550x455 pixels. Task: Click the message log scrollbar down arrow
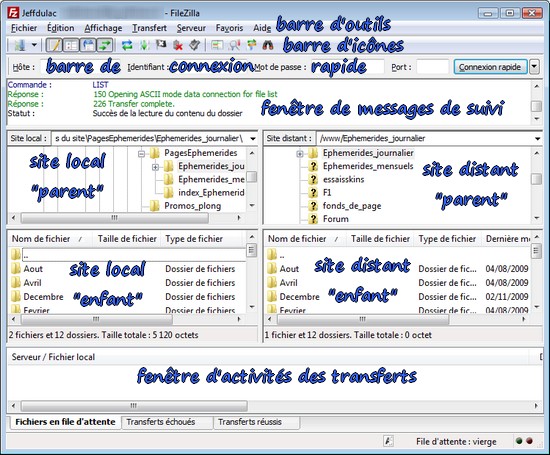coord(536,120)
